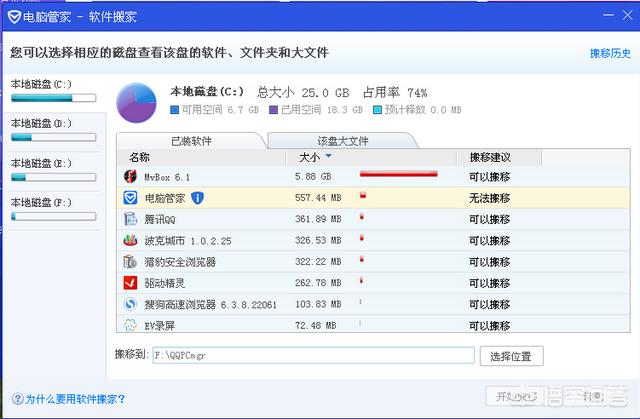The height and width of the screenshot is (419, 640).
Task: Click the blue info badge beside 电脑管家
Action: (197, 198)
